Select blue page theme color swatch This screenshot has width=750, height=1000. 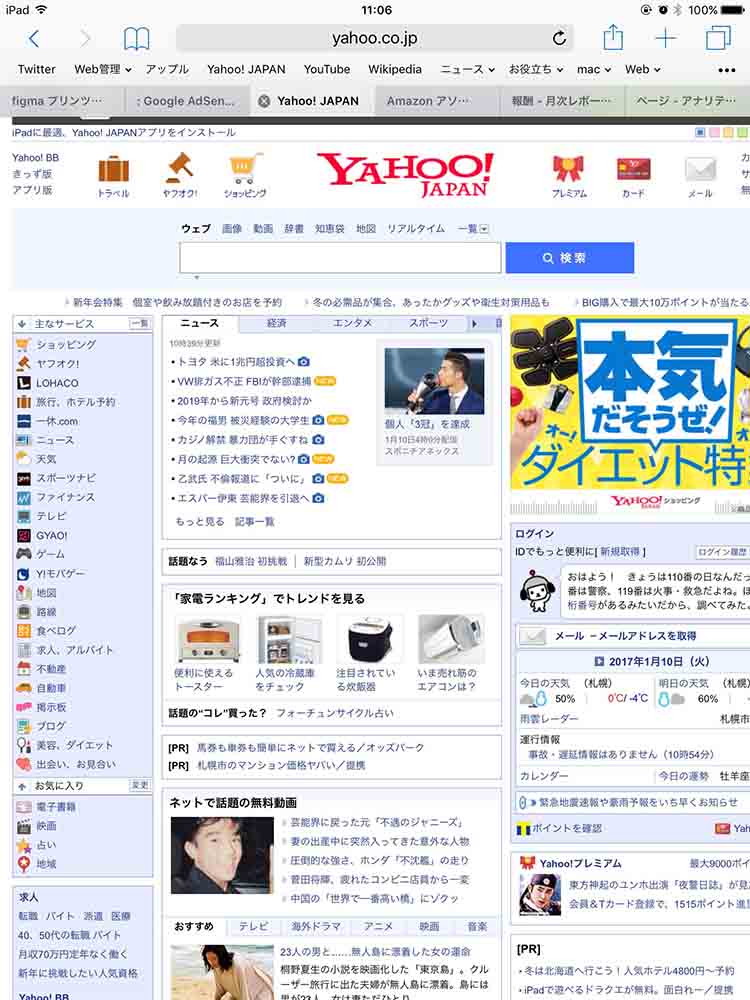pos(700,133)
